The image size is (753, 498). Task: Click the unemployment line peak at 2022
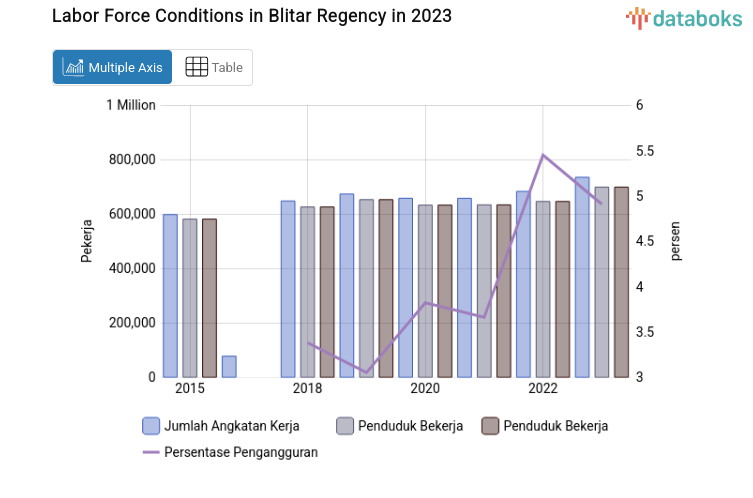pos(542,155)
